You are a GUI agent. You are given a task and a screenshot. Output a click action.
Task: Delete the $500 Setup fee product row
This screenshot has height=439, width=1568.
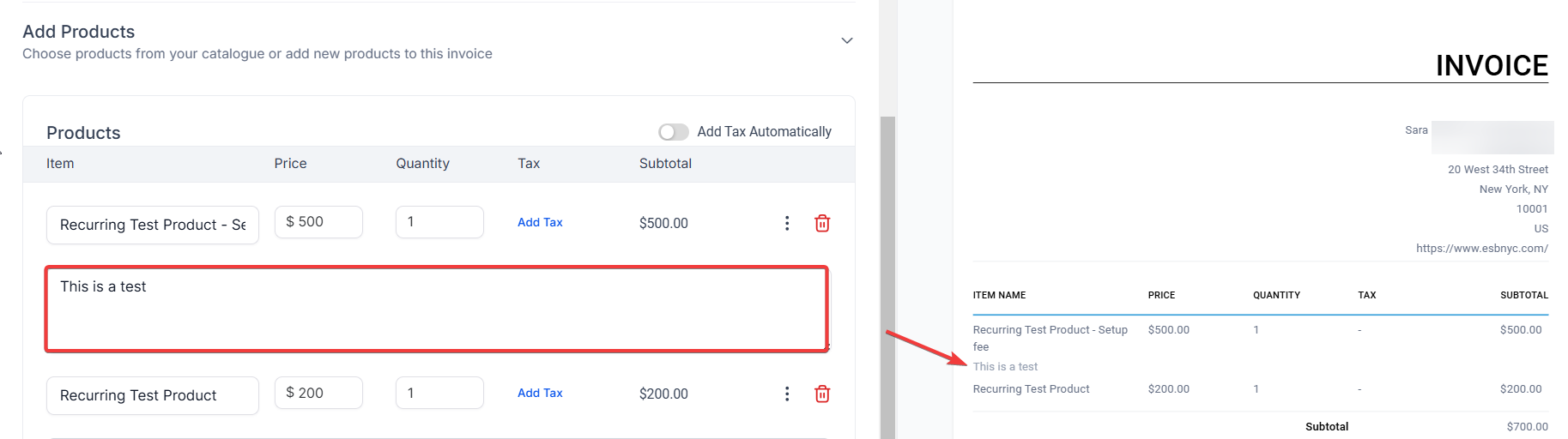click(821, 223)
